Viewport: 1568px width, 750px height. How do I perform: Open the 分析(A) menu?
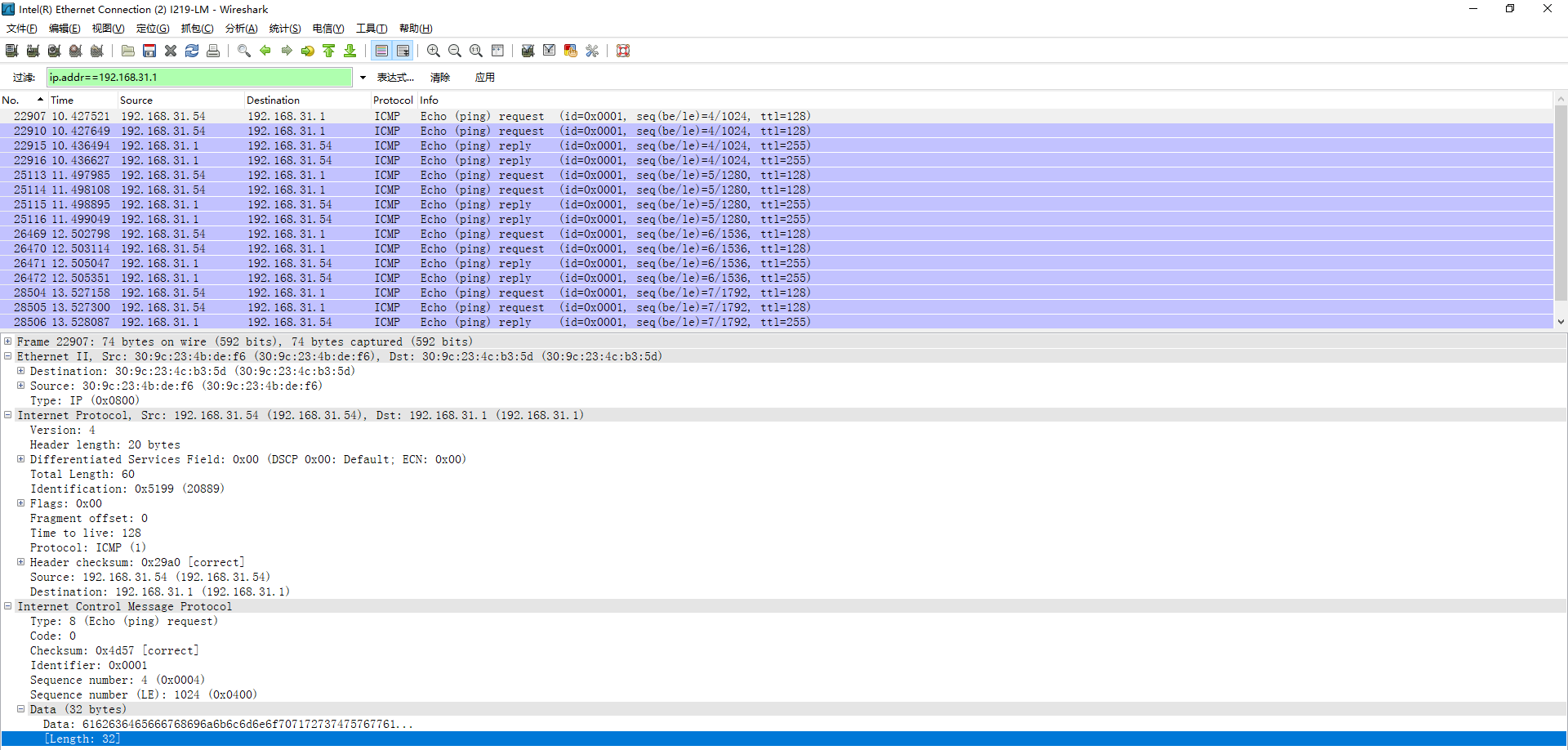[242, 29]
